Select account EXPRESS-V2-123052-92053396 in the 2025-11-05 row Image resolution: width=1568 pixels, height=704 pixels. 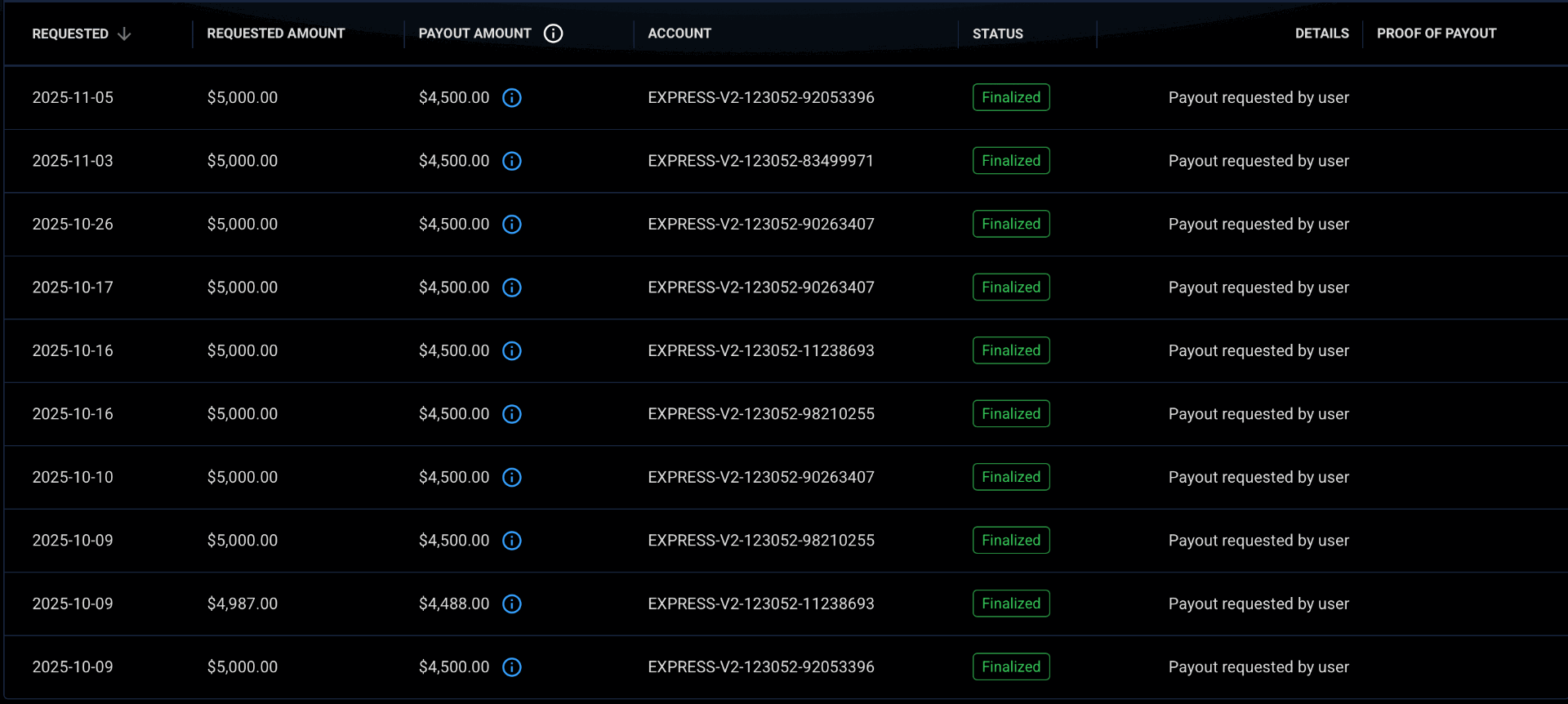[761, 98]
